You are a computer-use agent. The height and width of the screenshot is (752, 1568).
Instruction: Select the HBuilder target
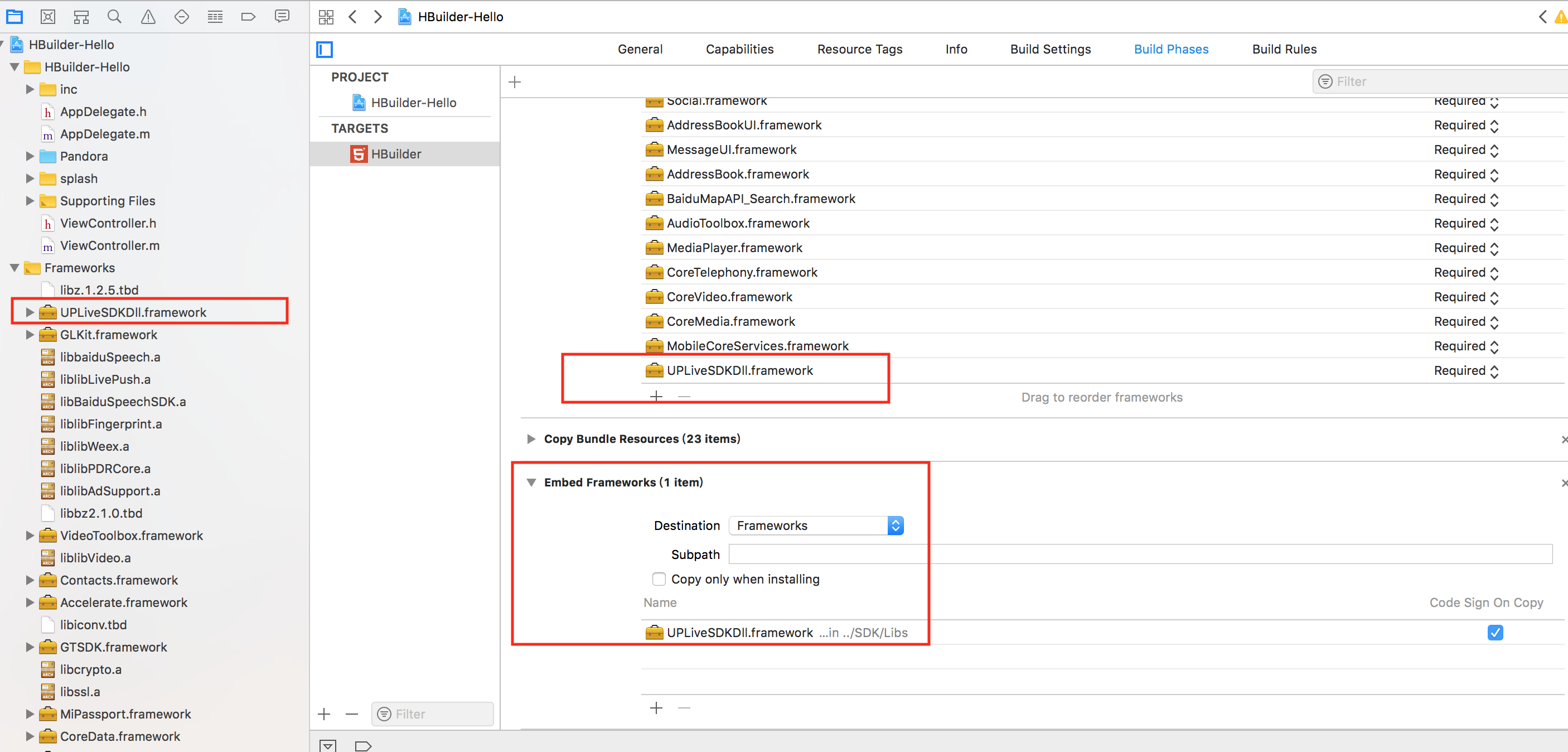click(x=396, y=154)
